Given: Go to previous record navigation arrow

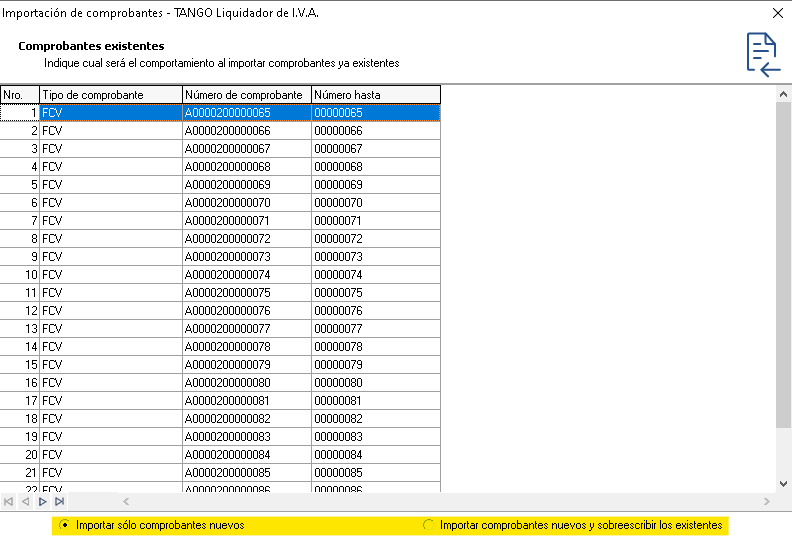Looking at the screenshot, I should coord(26,502).
